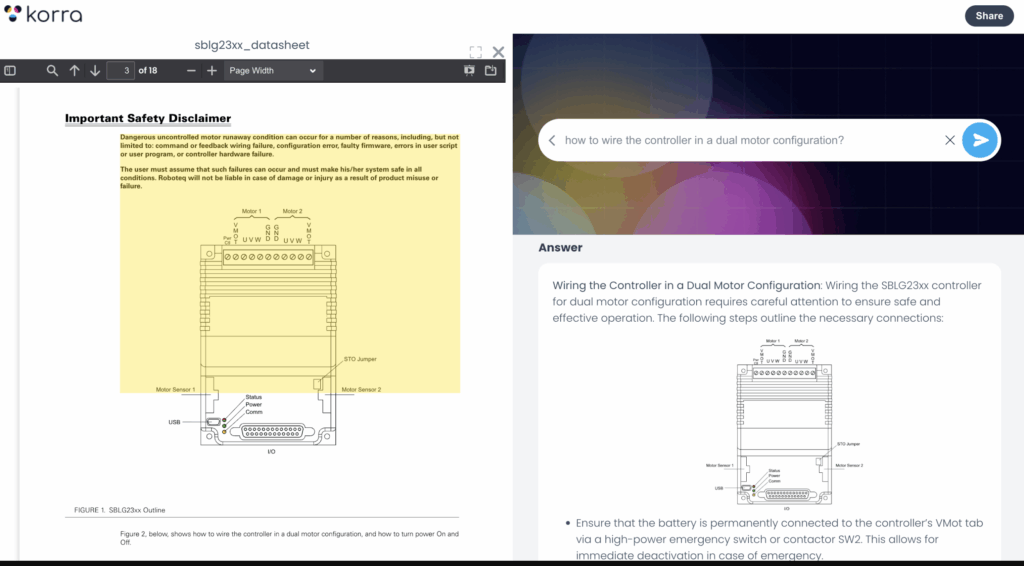The width and height of the screenshot is (1024, 566).
Task: Open the Page Width zoom dropdown
Action: coord(271,71)
